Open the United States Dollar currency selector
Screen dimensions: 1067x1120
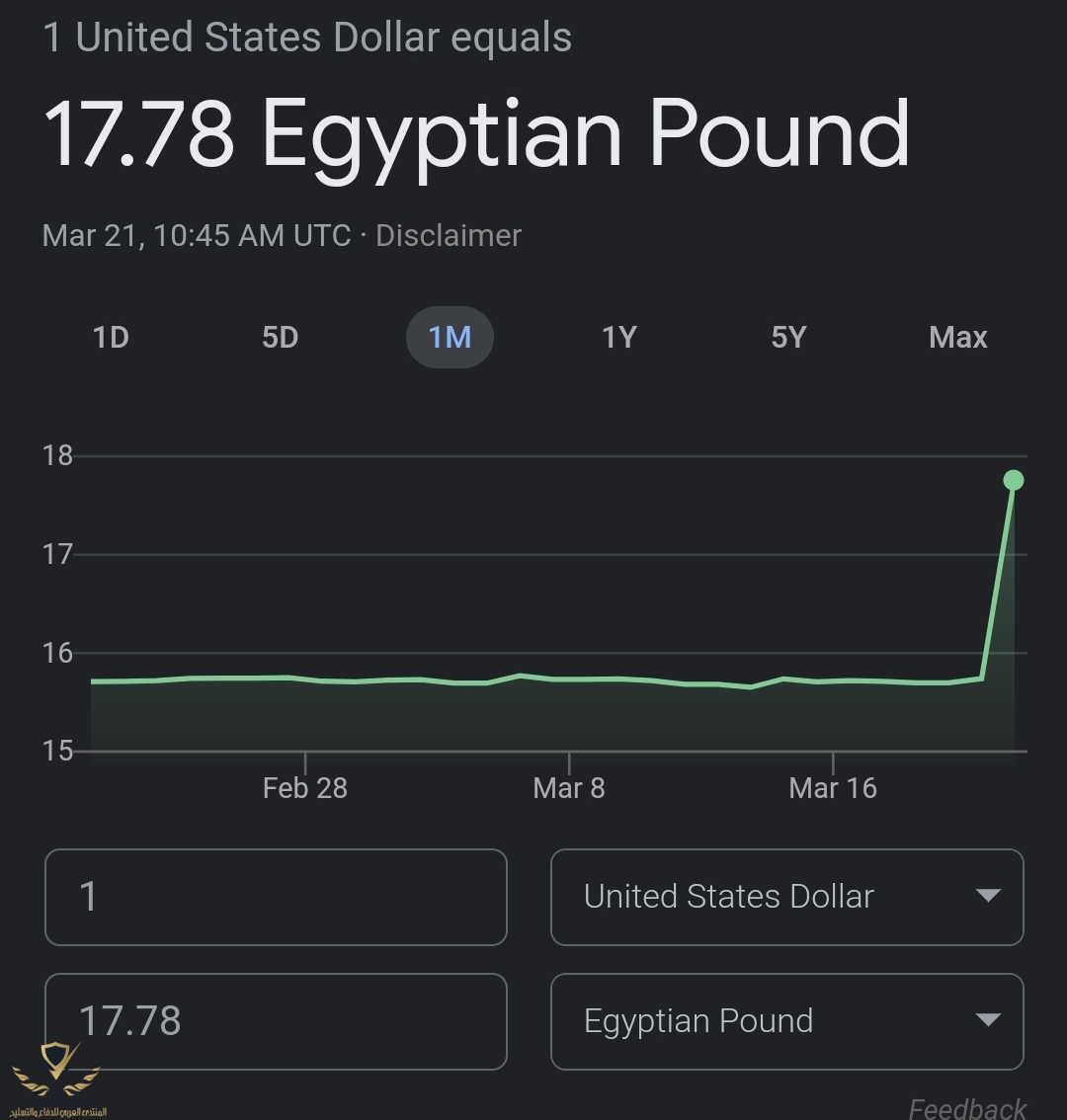coord(786,897)
